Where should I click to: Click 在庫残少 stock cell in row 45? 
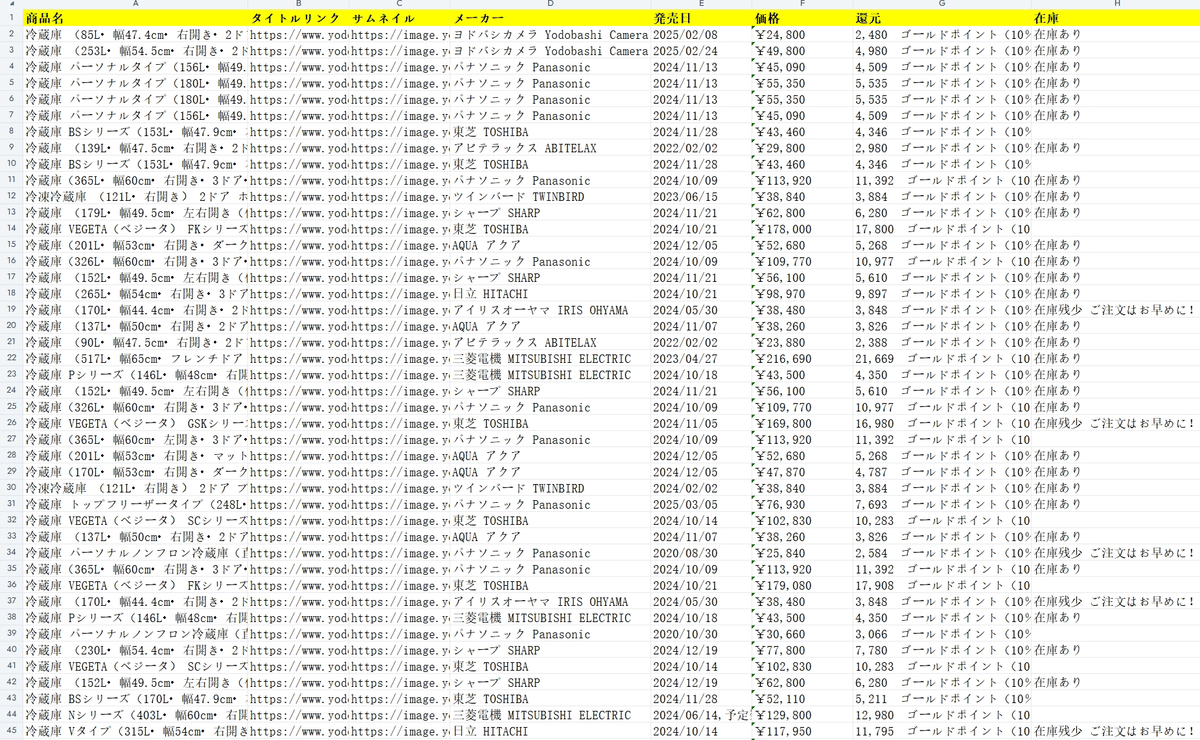pyautogui.click(x=1116, y=732)
